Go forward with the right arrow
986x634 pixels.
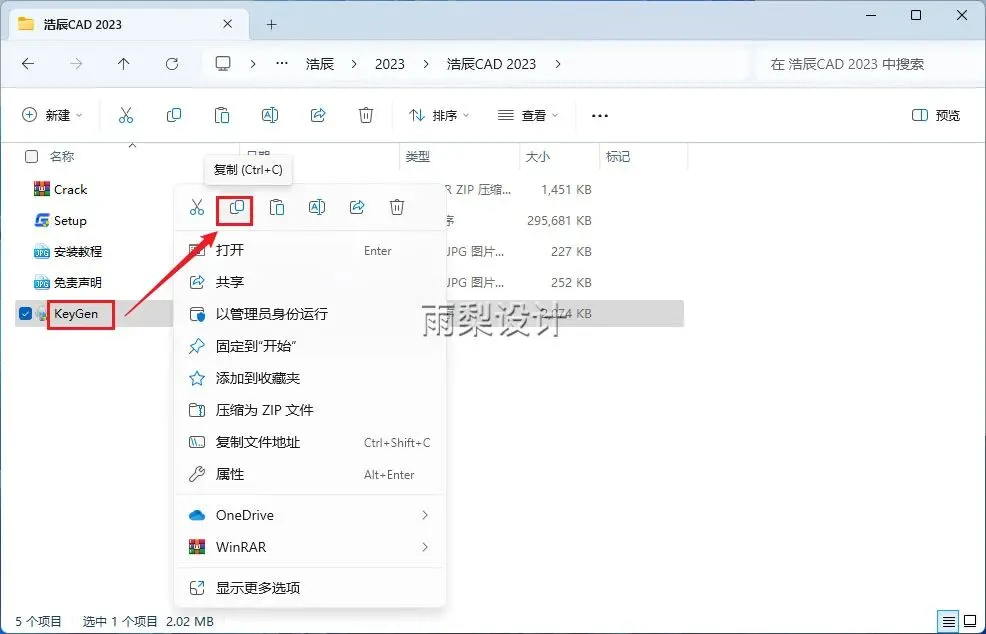76,64
